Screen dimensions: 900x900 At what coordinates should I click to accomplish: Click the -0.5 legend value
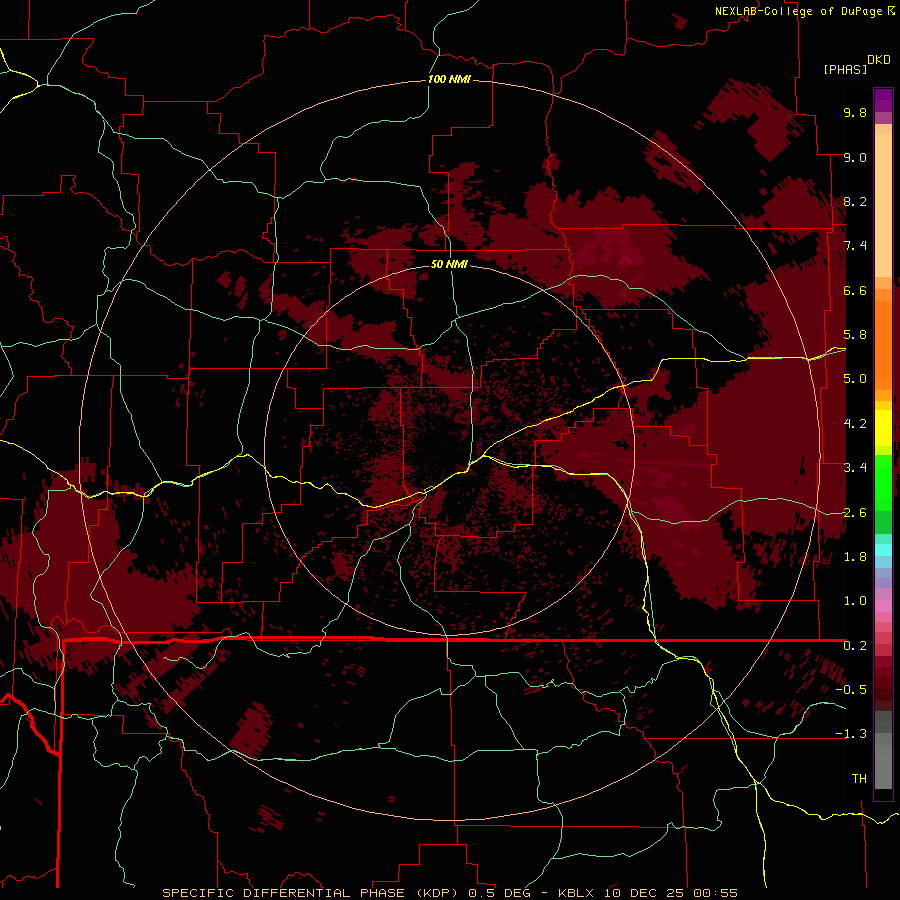point(851,690)
